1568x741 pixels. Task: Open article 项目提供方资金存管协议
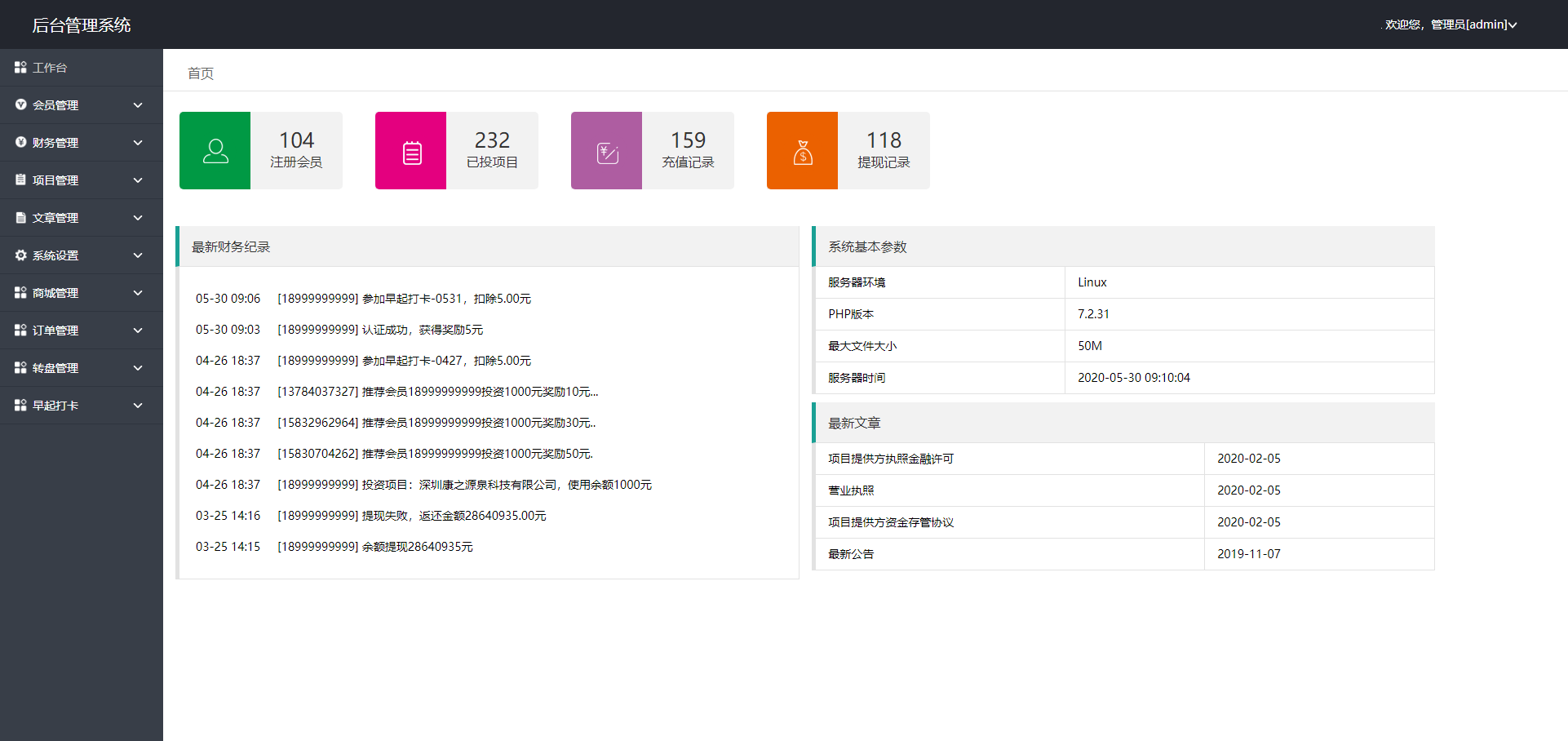891,522
